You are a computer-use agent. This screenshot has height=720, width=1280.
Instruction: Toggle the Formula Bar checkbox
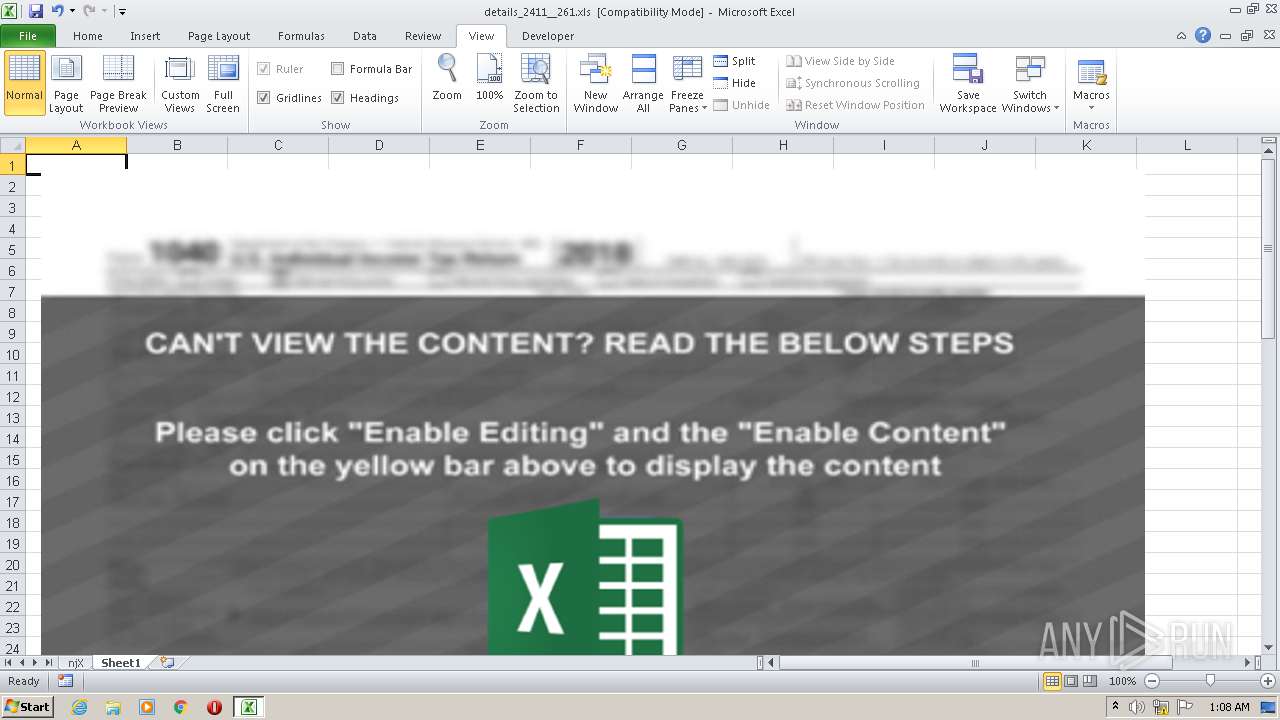(x=338, y=69)
